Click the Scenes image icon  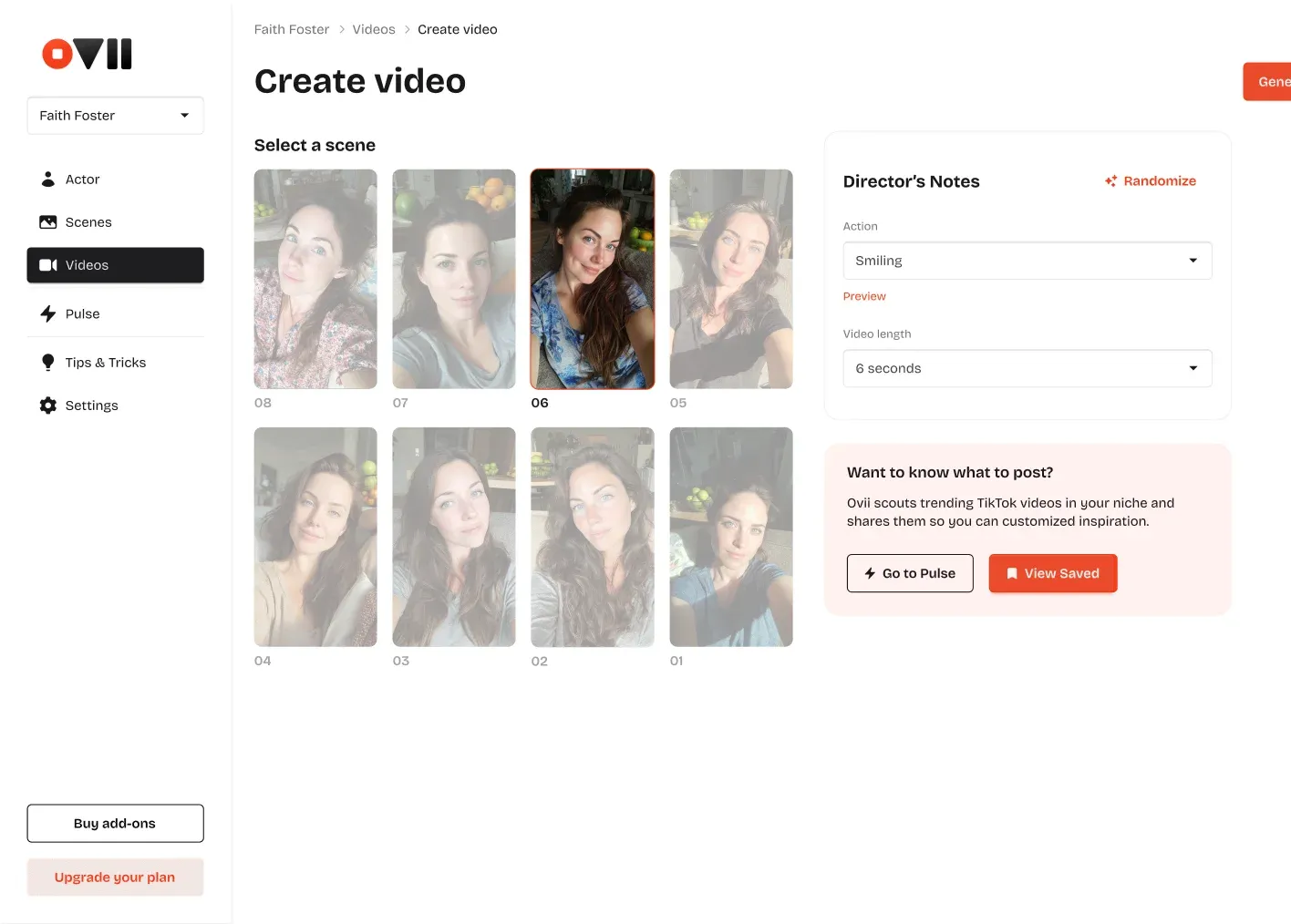pos(48,222)
